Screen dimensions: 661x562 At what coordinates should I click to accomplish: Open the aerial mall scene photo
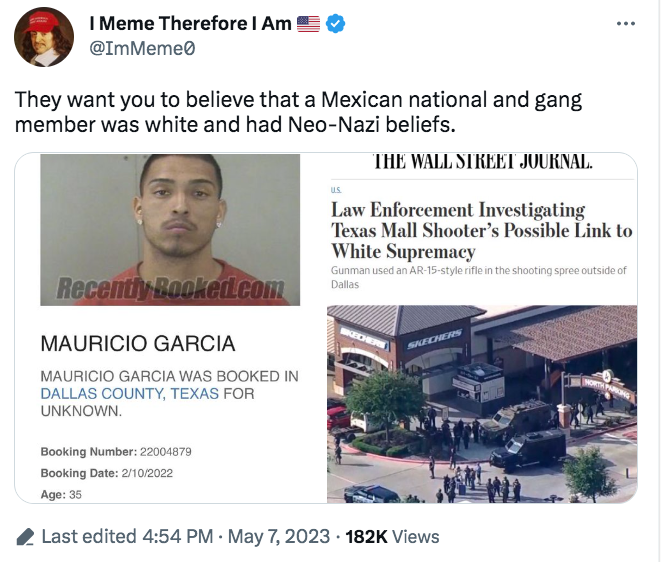(482, 404)
